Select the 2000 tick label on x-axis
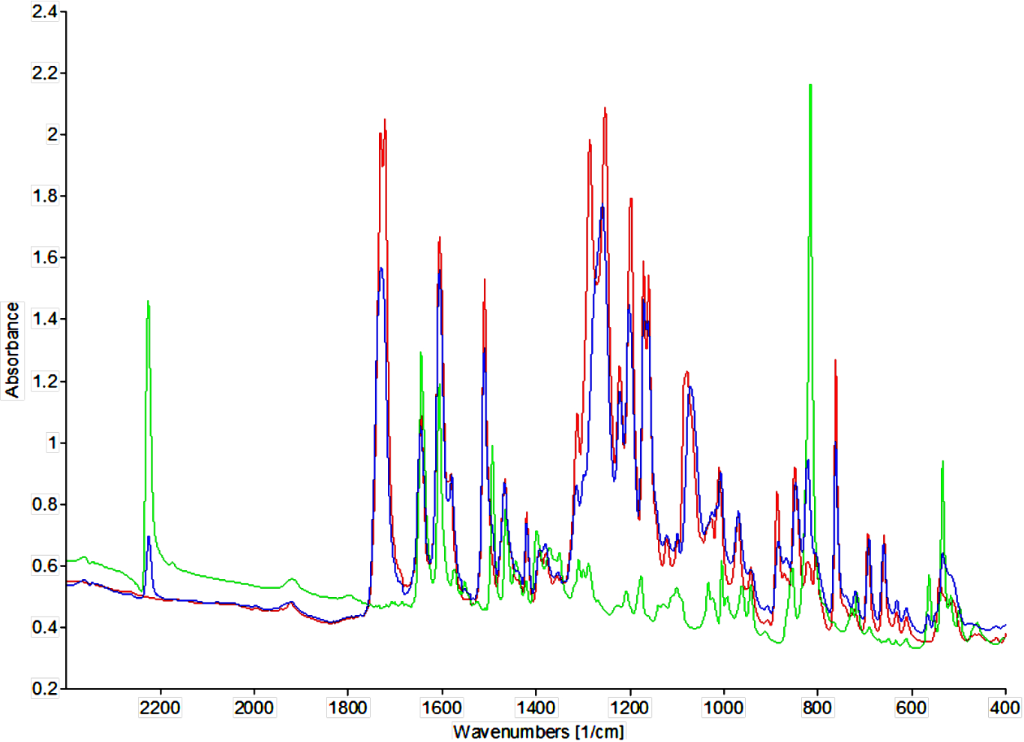 [x=254, y=707]
